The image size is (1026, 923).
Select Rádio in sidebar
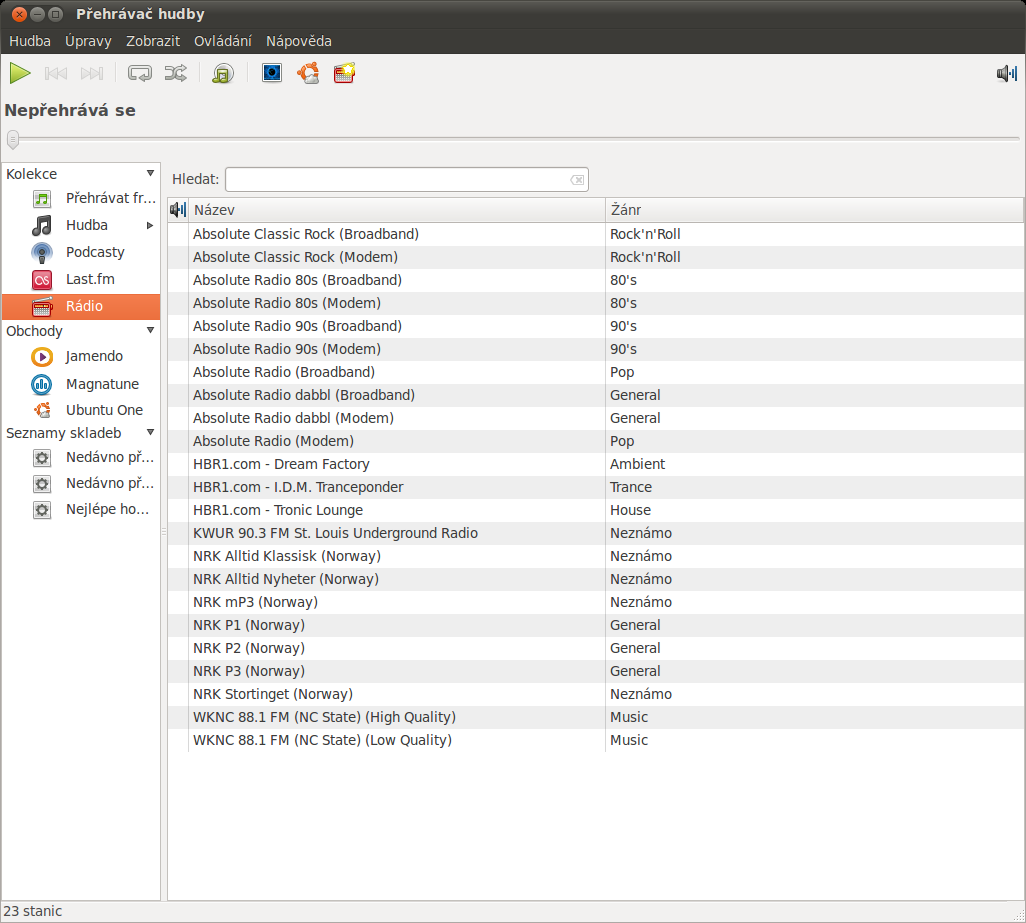tap(81, 306)
